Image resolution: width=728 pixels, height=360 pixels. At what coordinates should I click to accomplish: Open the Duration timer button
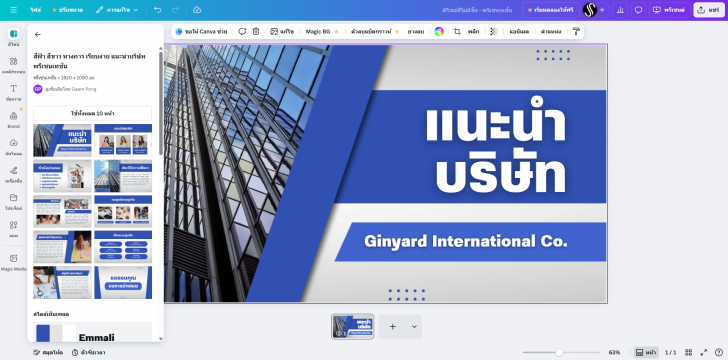(88, 353)
